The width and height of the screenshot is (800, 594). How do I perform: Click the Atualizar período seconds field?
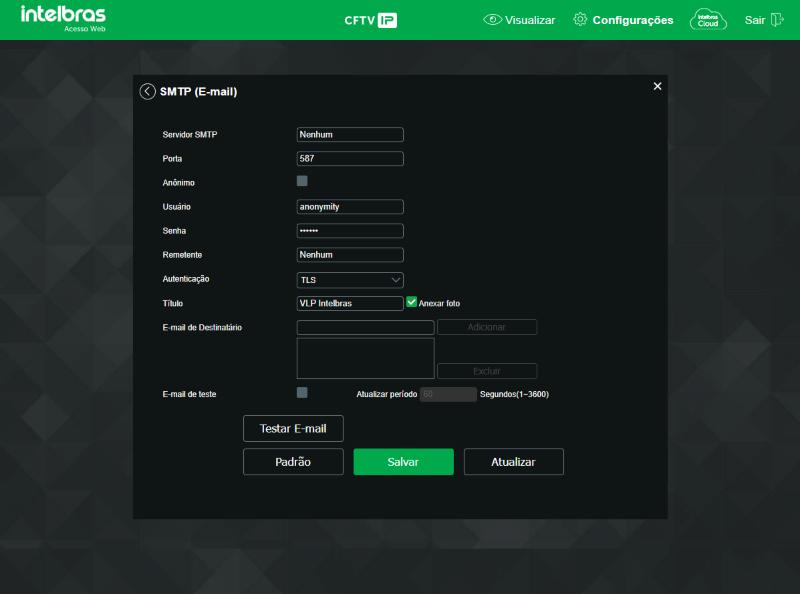click(x=448, y=394)
